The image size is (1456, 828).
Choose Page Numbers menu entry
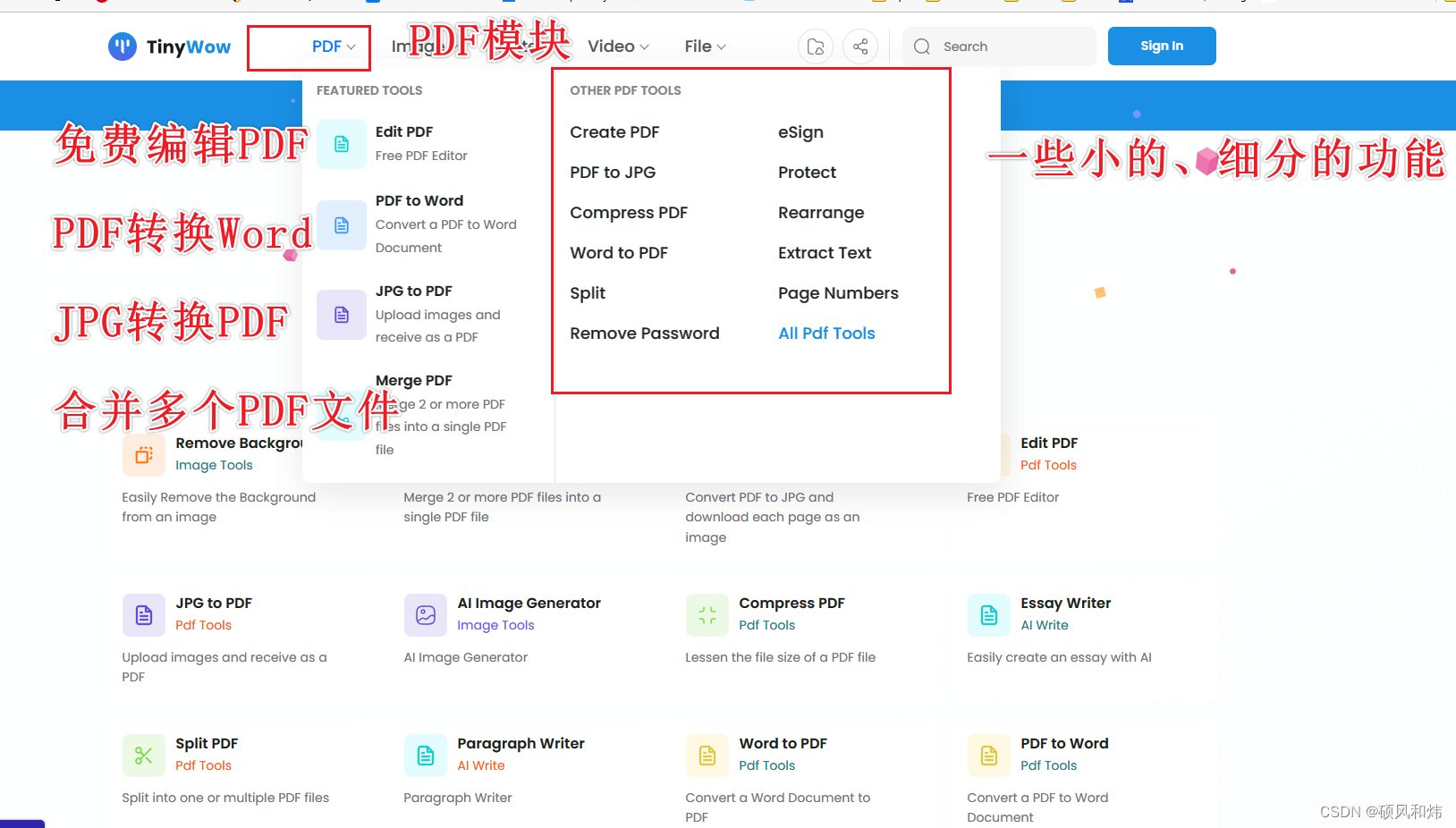tap(838, 293)
